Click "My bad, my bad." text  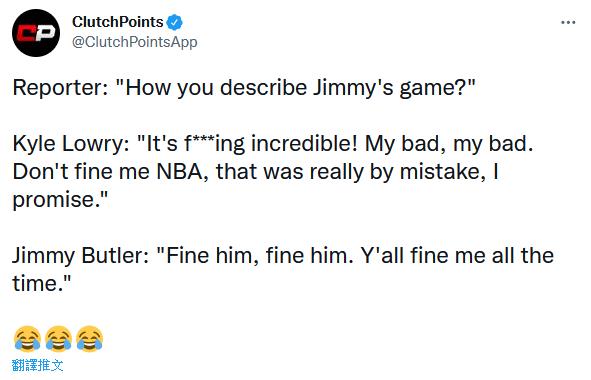coord(449,144)
